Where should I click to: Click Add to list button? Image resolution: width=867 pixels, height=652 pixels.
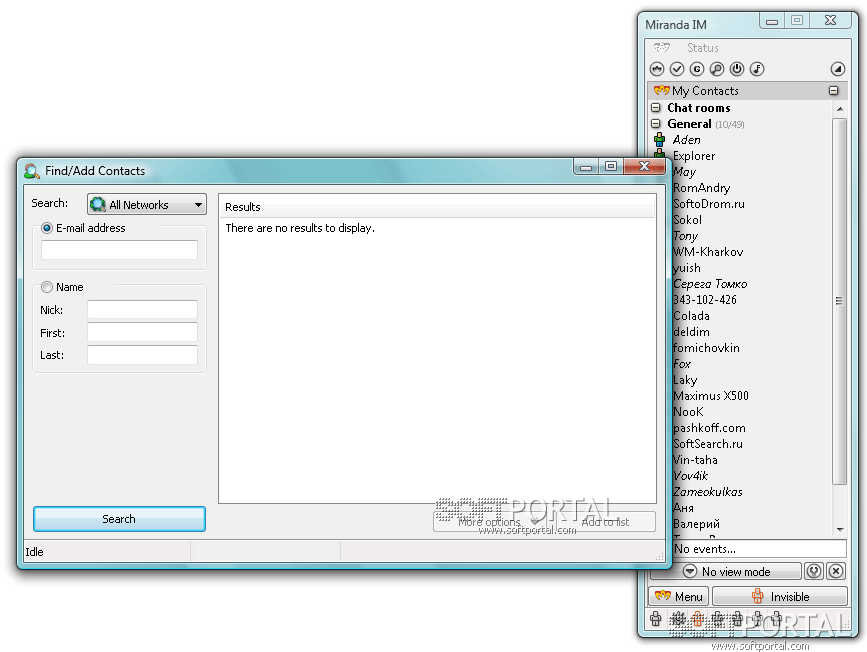[x=605, y=521]
